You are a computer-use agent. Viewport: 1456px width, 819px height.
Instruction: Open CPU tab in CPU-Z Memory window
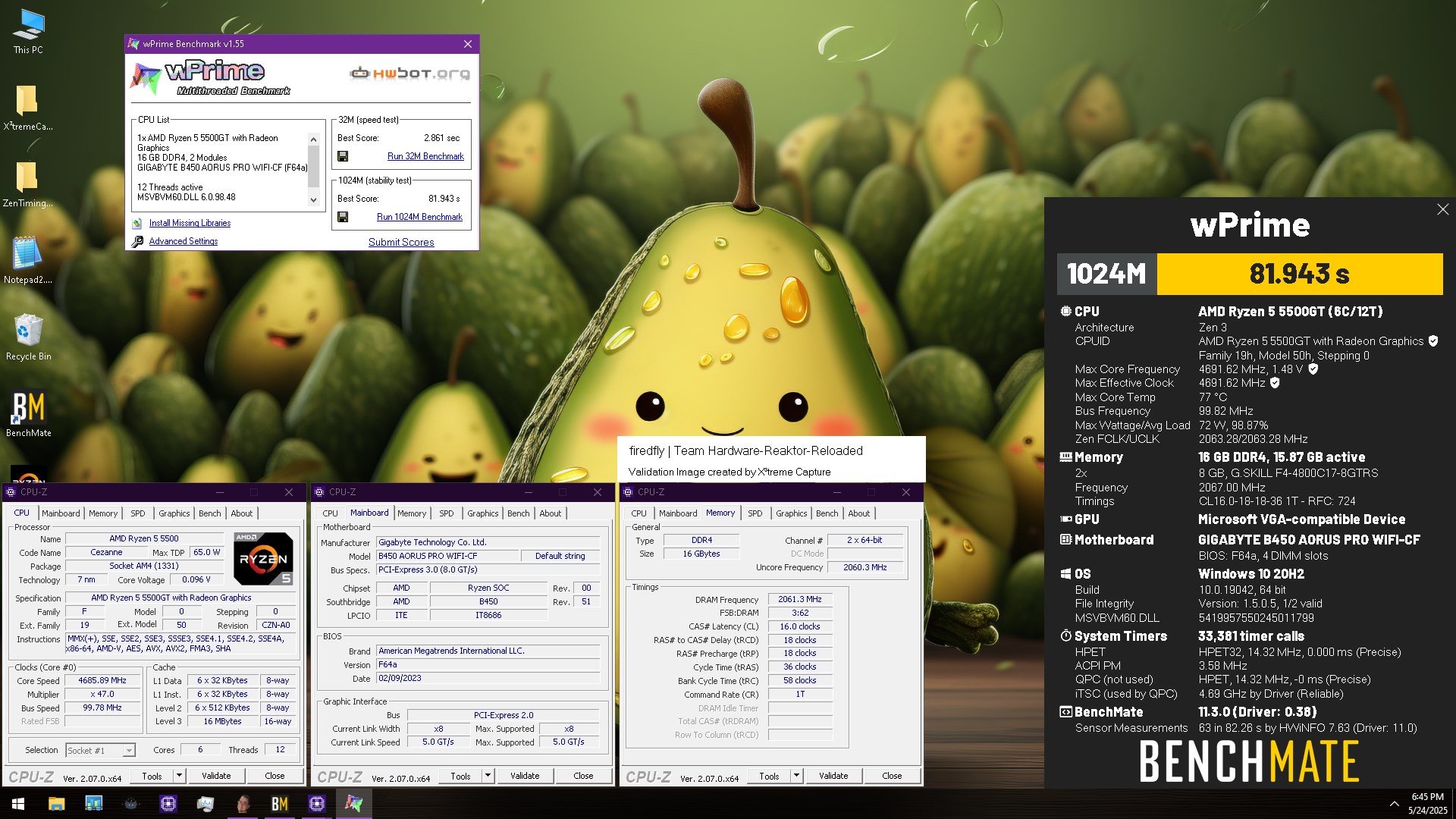(x=639, y=513)
